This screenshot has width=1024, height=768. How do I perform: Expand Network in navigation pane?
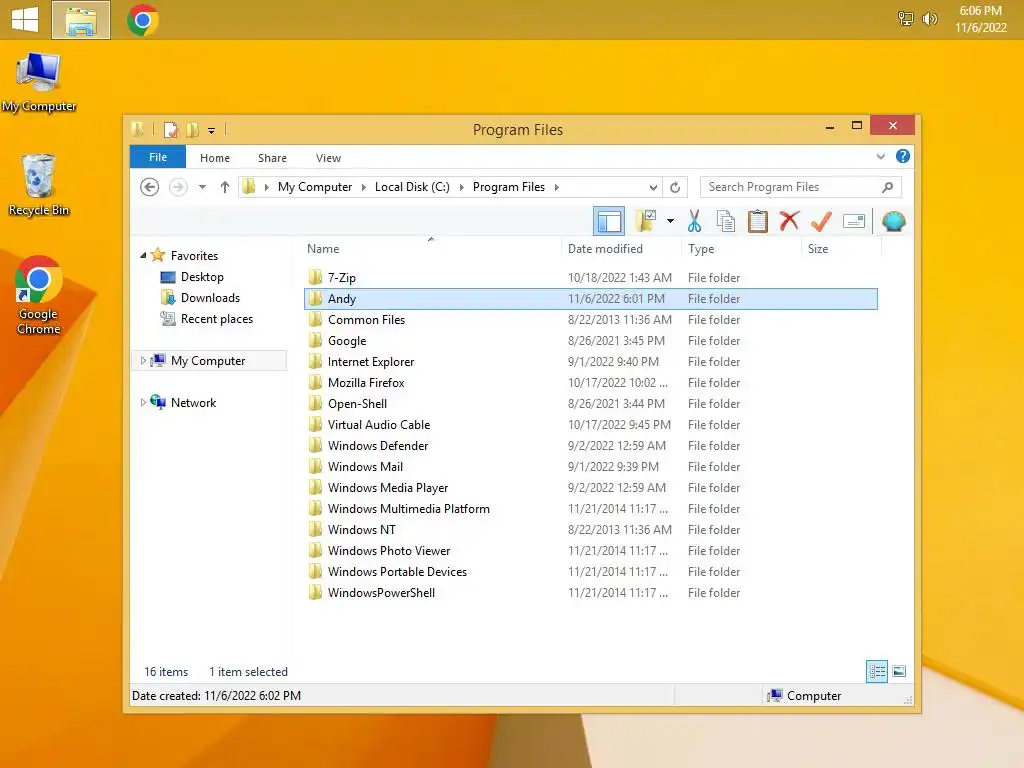pos(143,402)
